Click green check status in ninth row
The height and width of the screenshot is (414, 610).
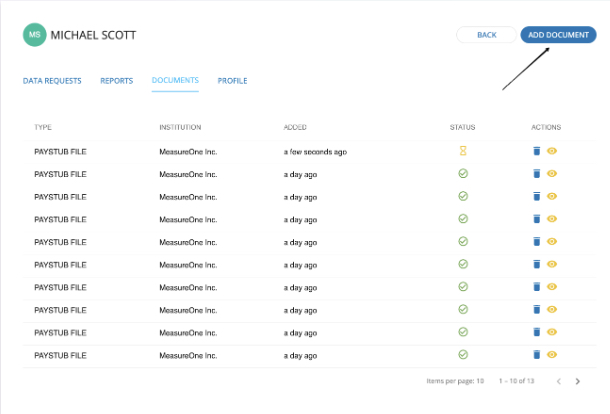463,332
